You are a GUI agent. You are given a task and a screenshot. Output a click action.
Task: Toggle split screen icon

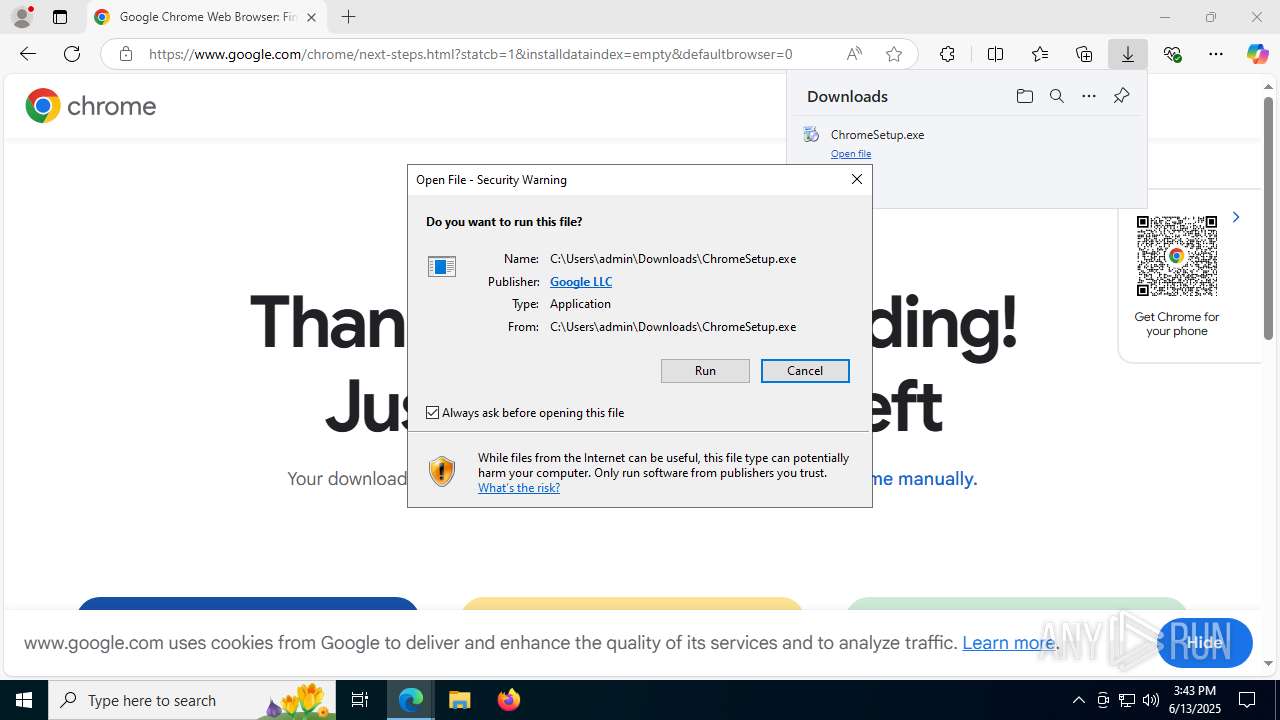pos(995,54)
